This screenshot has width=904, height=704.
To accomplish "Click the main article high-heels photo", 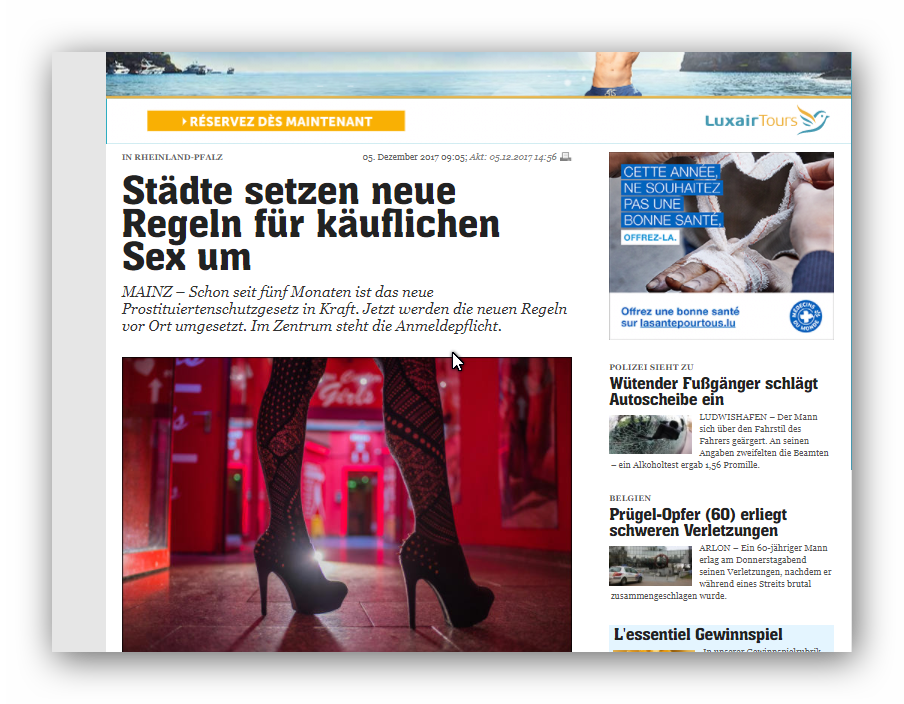I will [x=347, y=504].
